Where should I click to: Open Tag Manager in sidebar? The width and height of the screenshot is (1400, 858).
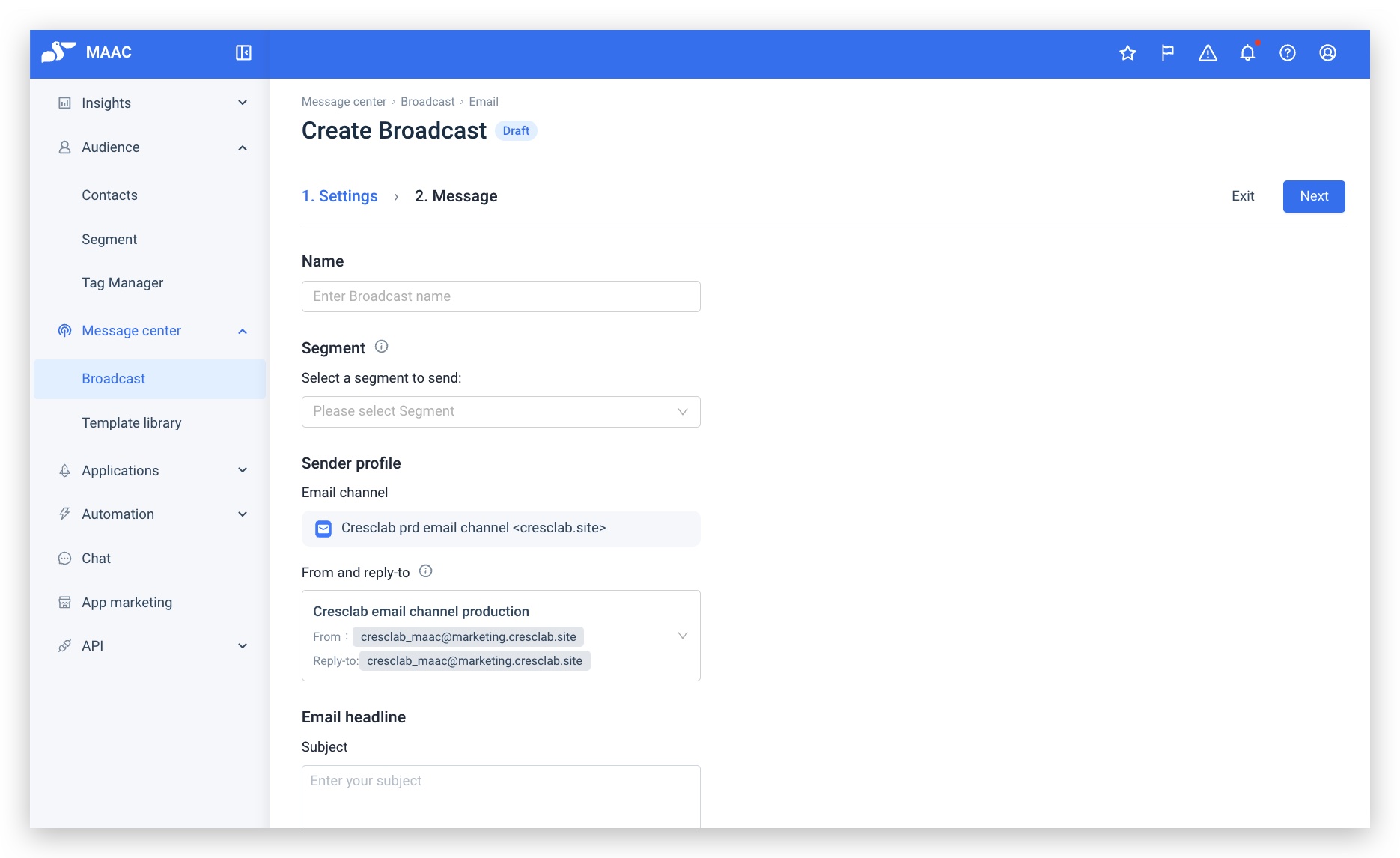point(123,283)
